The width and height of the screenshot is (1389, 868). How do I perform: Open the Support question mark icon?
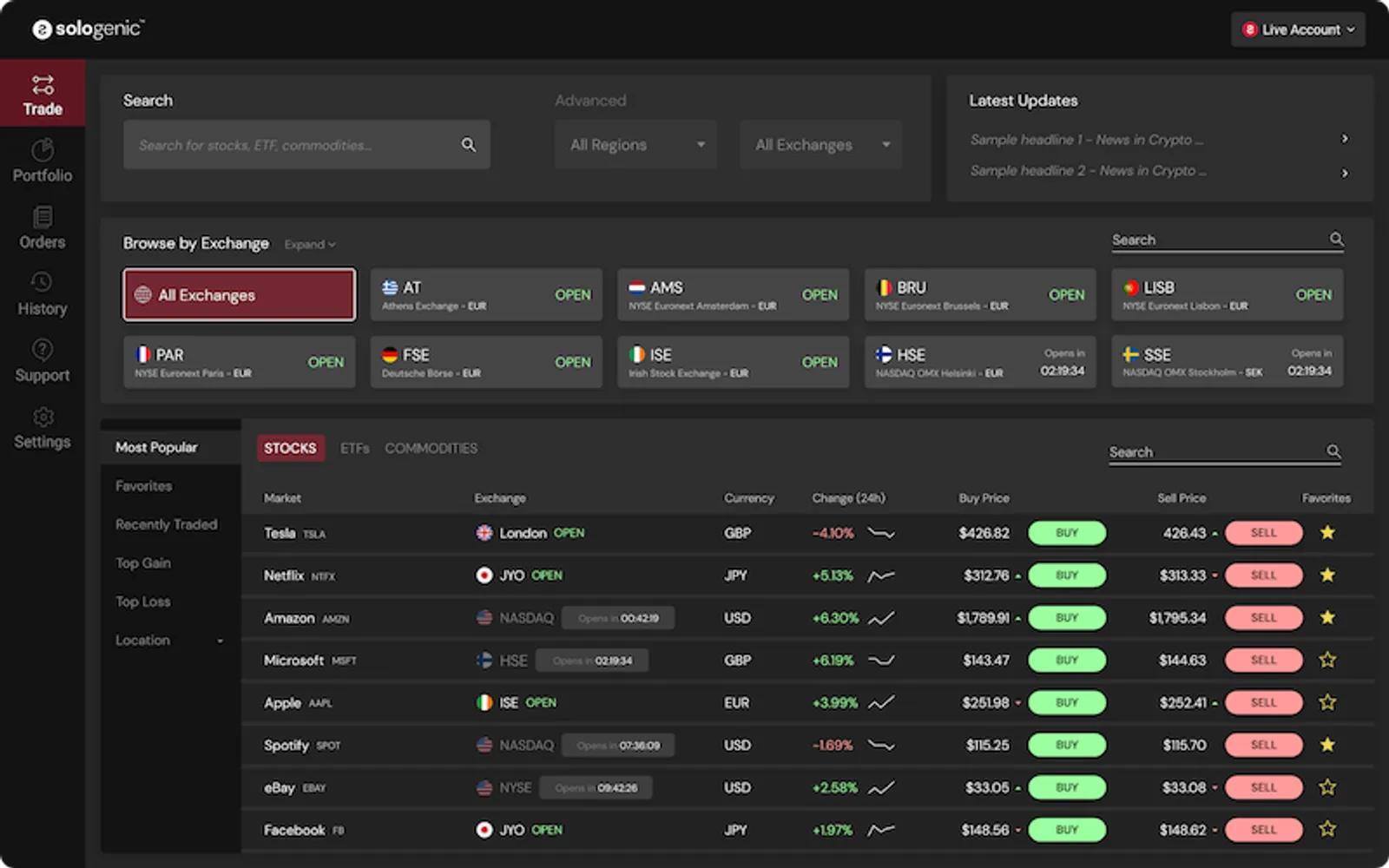(43, 349)
